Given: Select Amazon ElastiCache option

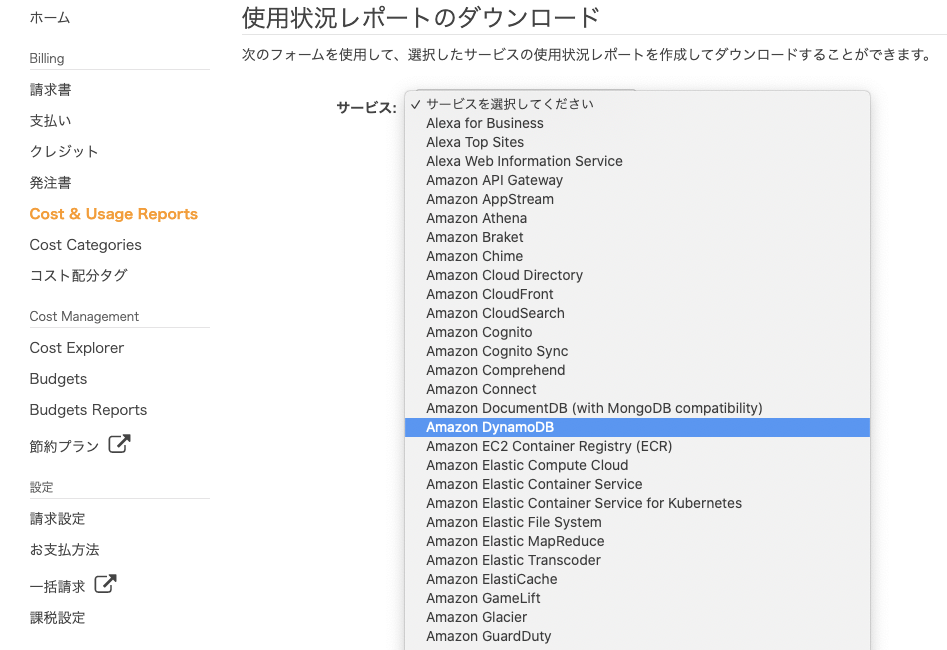Looking at the screenshot, I should [637, 580].
